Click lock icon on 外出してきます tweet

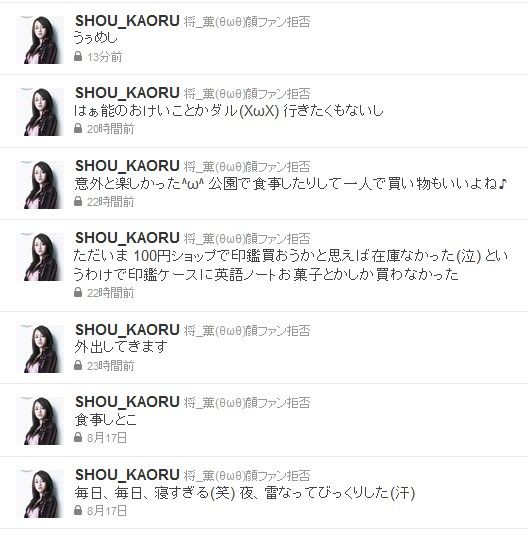click(78, 365)
